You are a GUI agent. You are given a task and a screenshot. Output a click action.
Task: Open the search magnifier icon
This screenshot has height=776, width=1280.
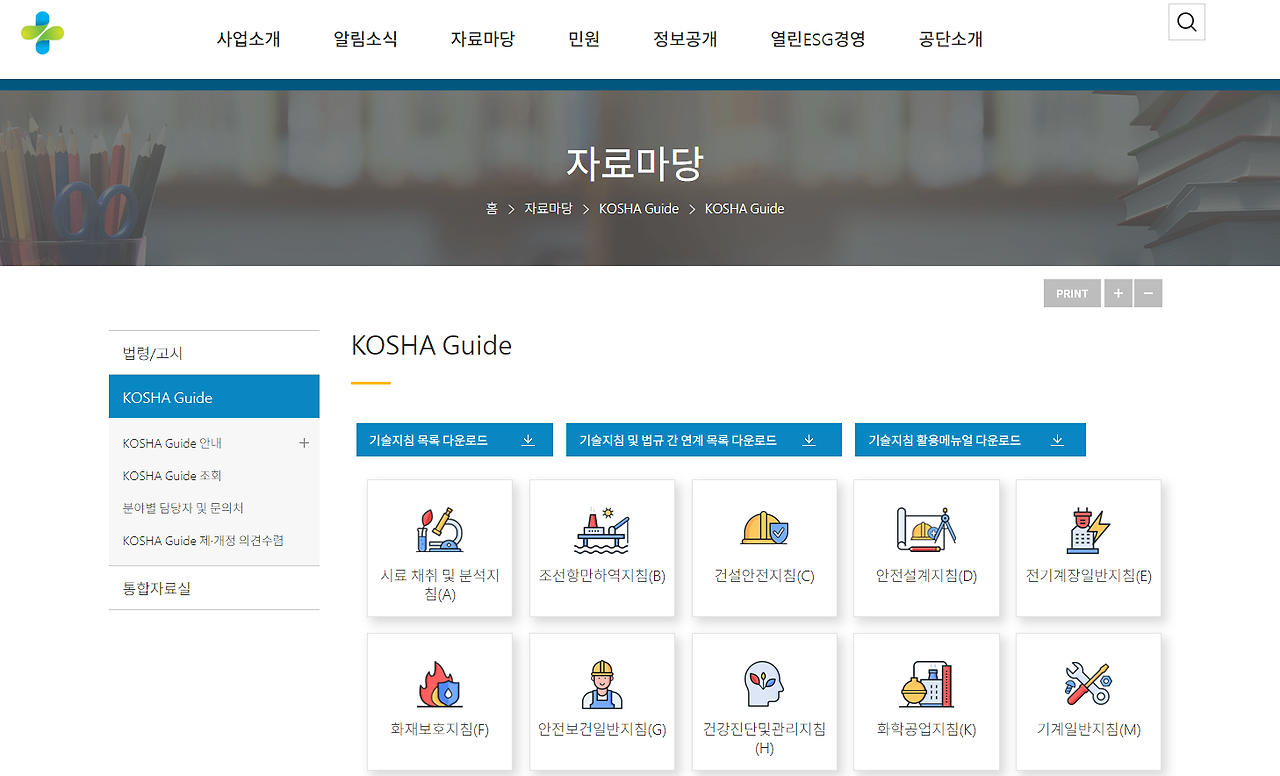click(x=1186, y=21)
